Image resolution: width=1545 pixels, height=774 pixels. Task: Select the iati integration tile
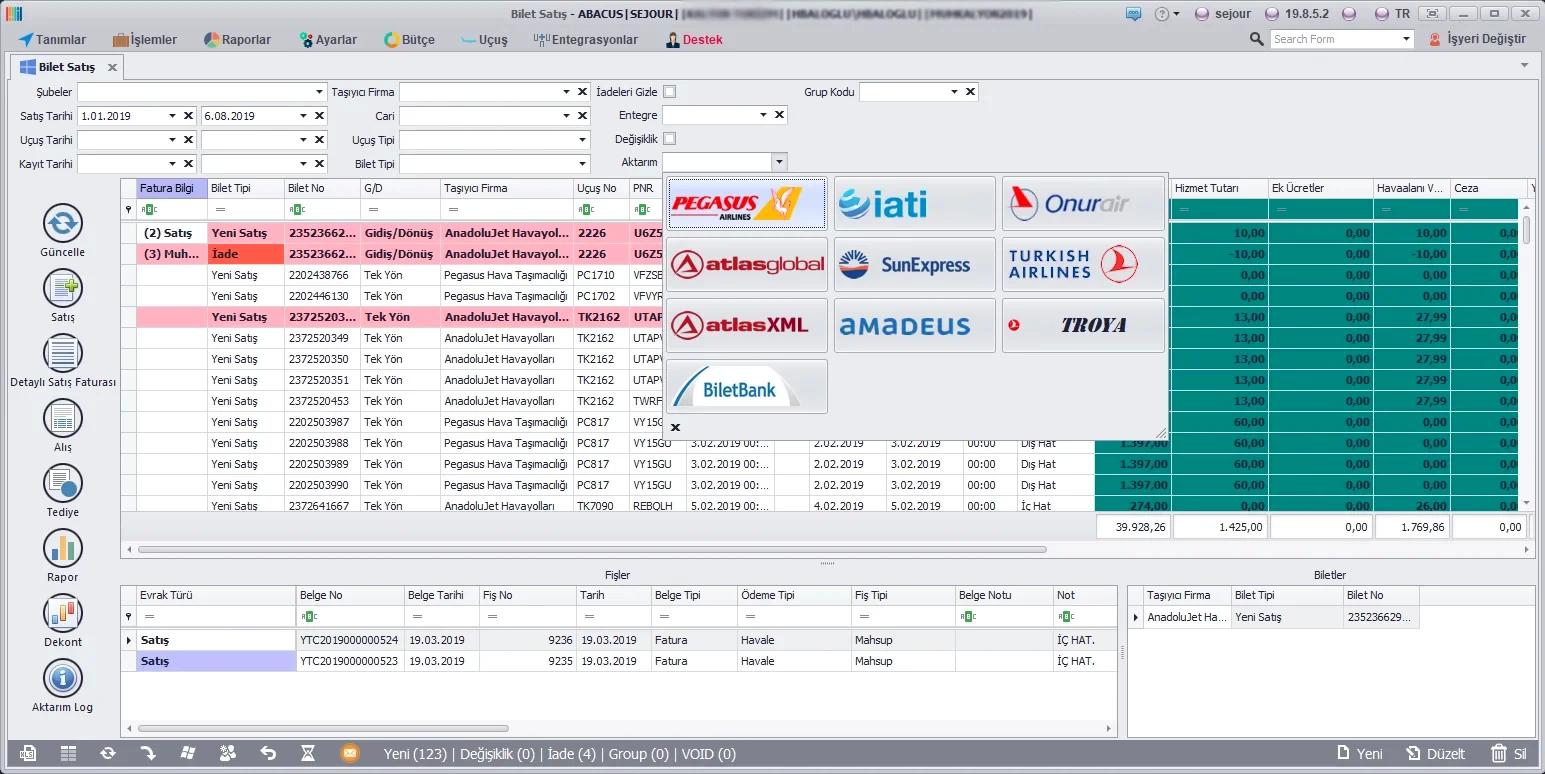coord(915,203)
